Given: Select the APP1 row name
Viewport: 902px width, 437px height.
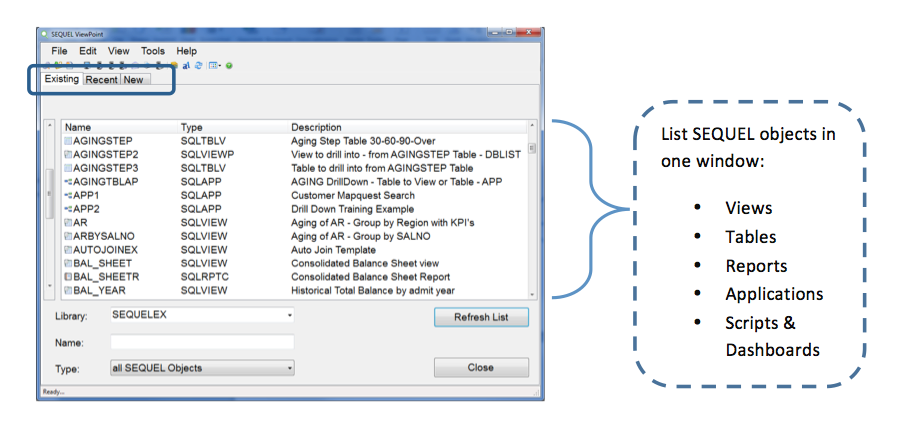Looking at the screenshot, I should pyautogui.click(x=86, y=196).
